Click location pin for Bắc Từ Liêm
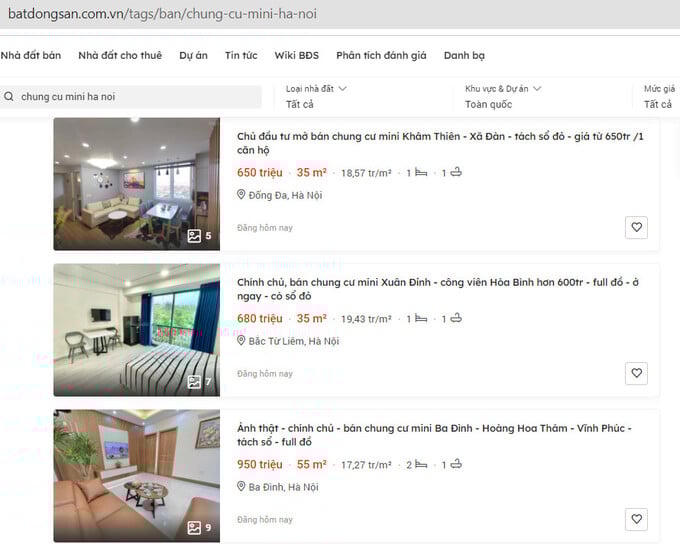680x544 pixels. tap(241, 341)
